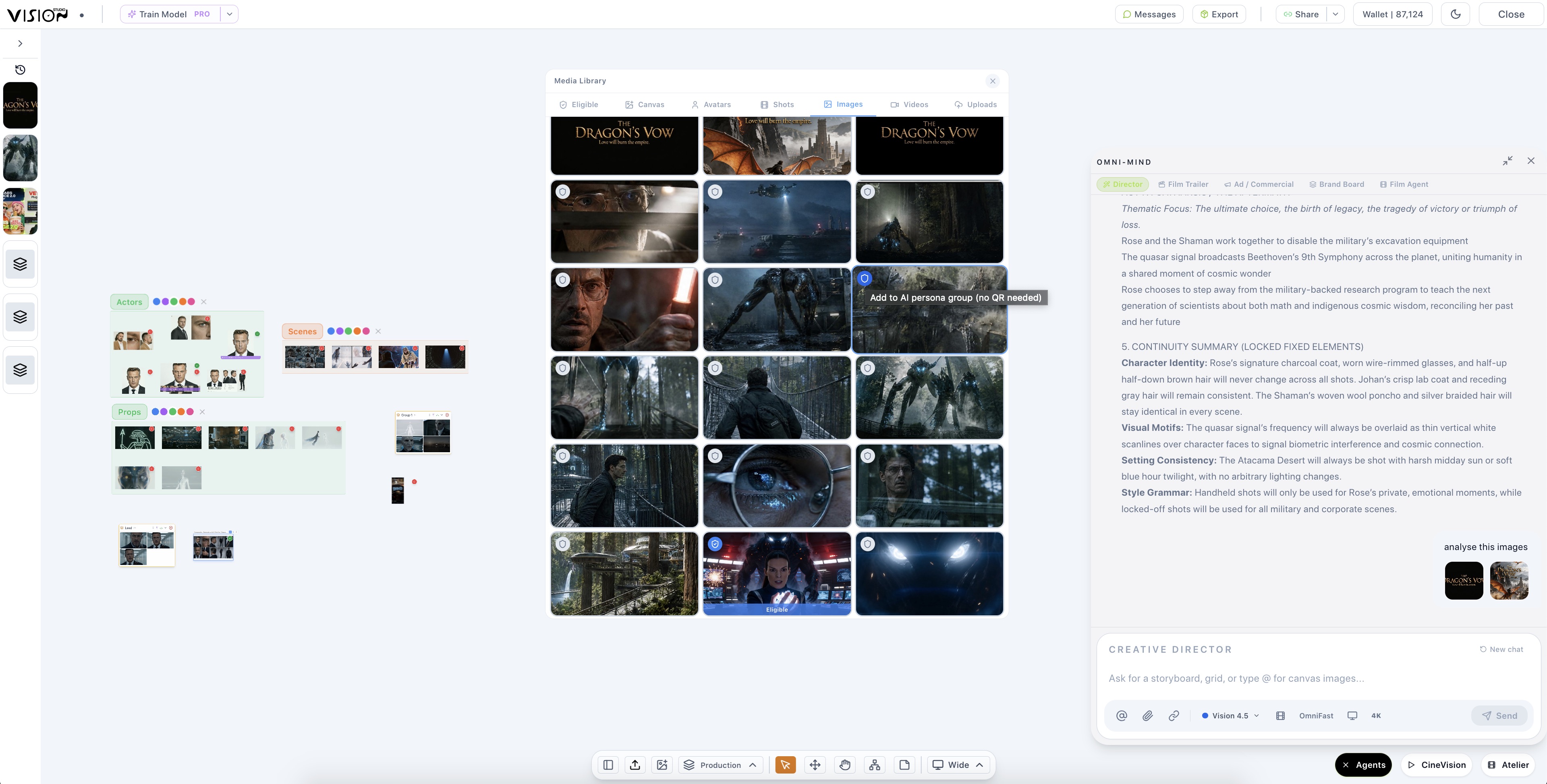
Task: Open the Brand Board tab in Omni-Mind
Action: coord(1336,184)
